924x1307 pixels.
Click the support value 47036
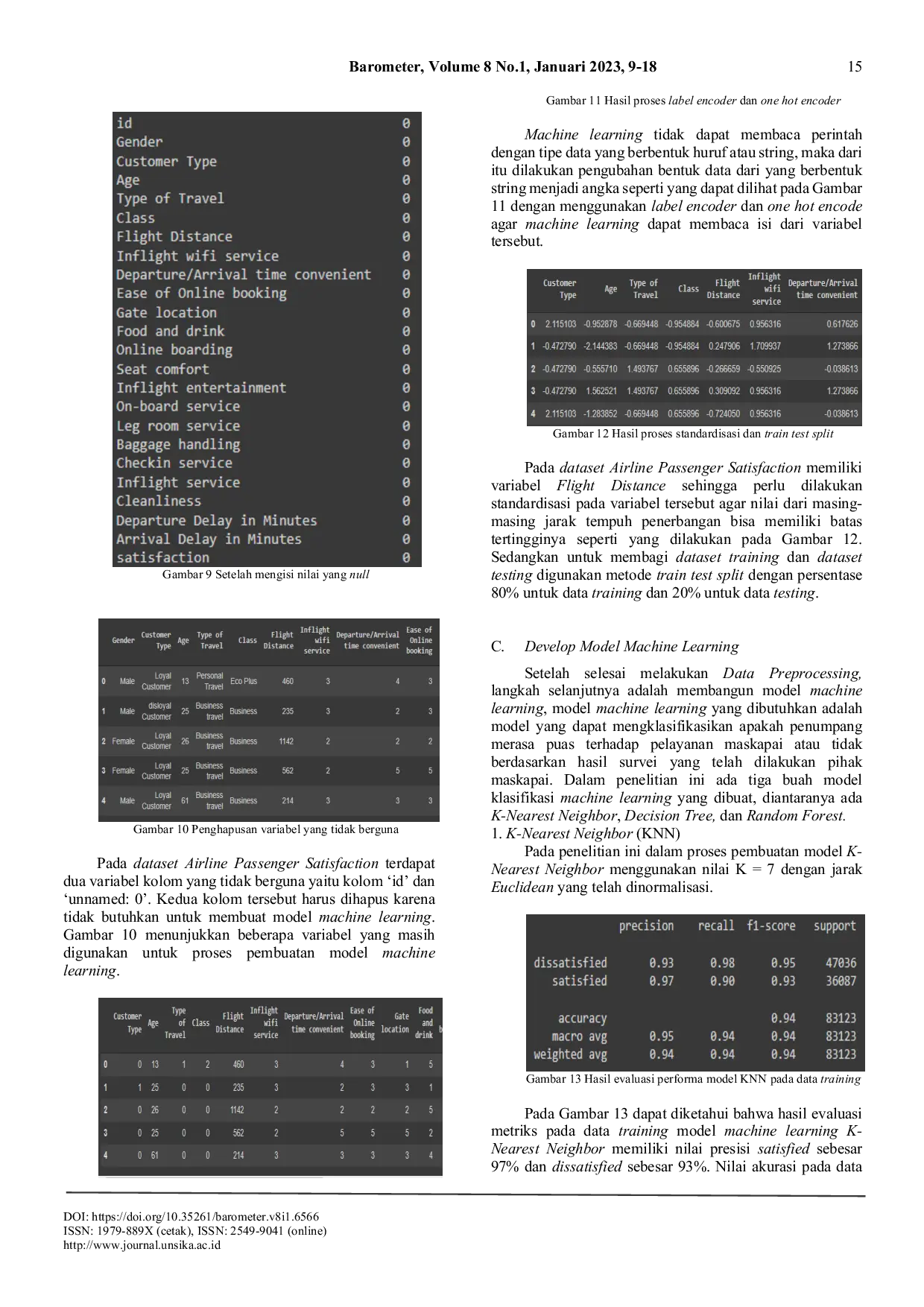point(841,963)
